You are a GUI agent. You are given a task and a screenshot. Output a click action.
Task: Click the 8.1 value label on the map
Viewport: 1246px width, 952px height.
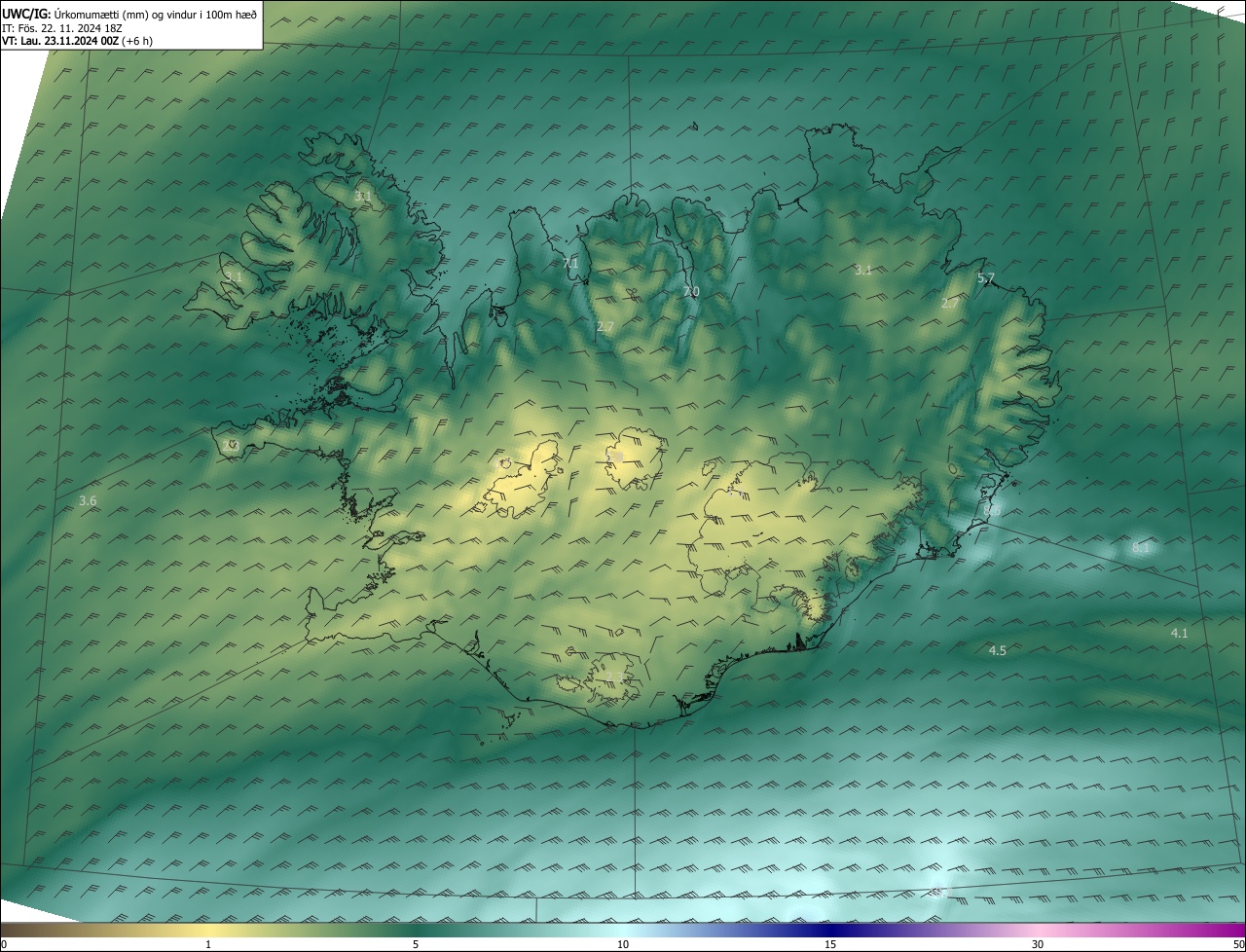[1141, 548]
